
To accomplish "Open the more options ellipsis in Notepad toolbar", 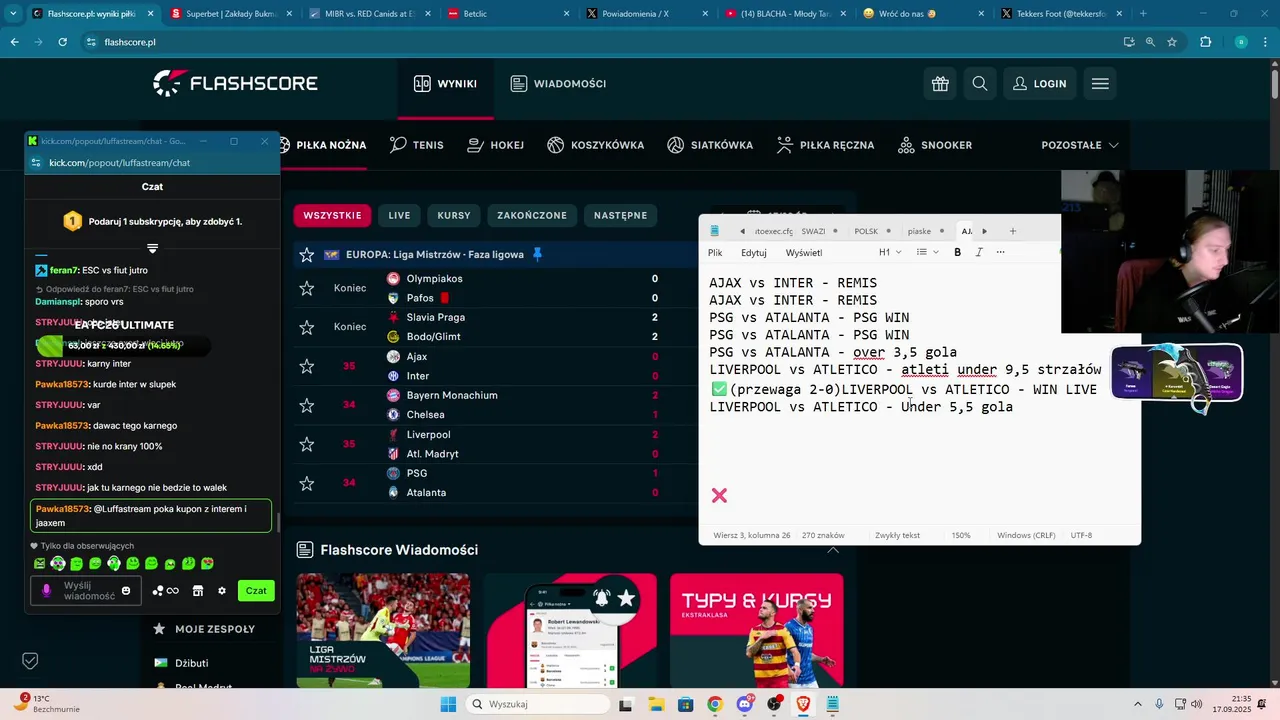I will click(1000, 252).
